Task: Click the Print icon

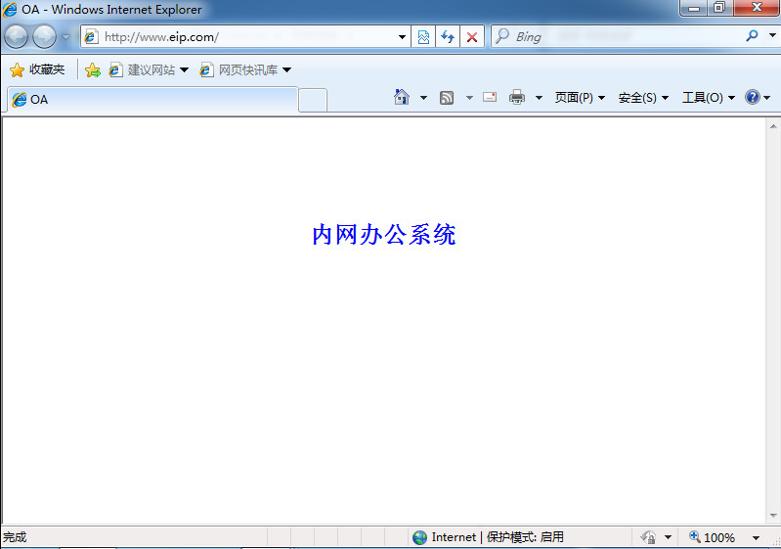Action: click(517, 97)
